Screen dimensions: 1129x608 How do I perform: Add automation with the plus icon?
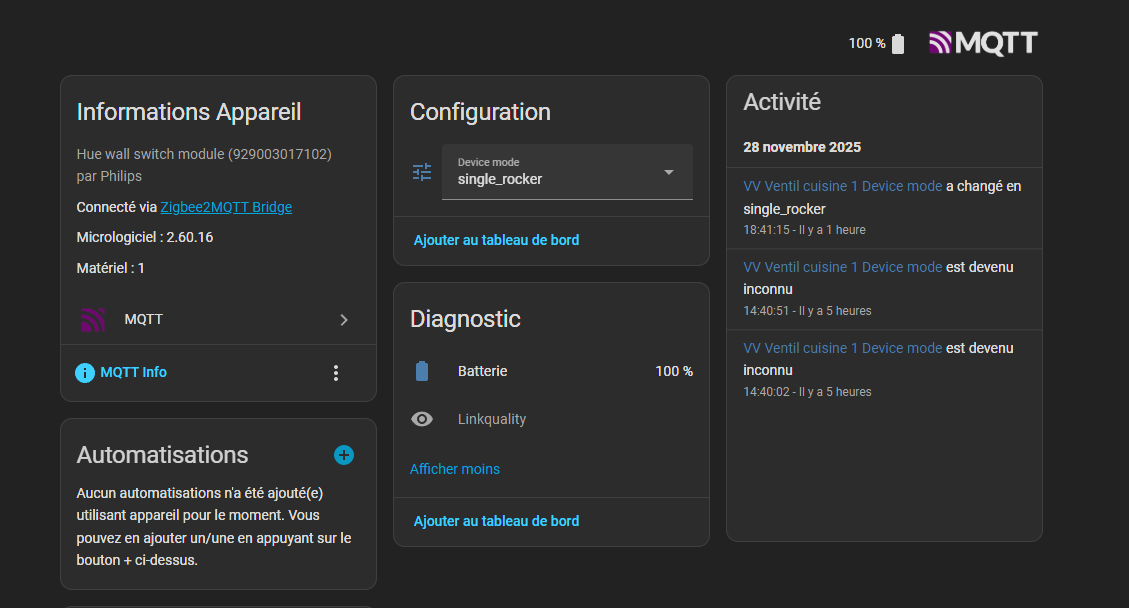click(x=344, y=455)
